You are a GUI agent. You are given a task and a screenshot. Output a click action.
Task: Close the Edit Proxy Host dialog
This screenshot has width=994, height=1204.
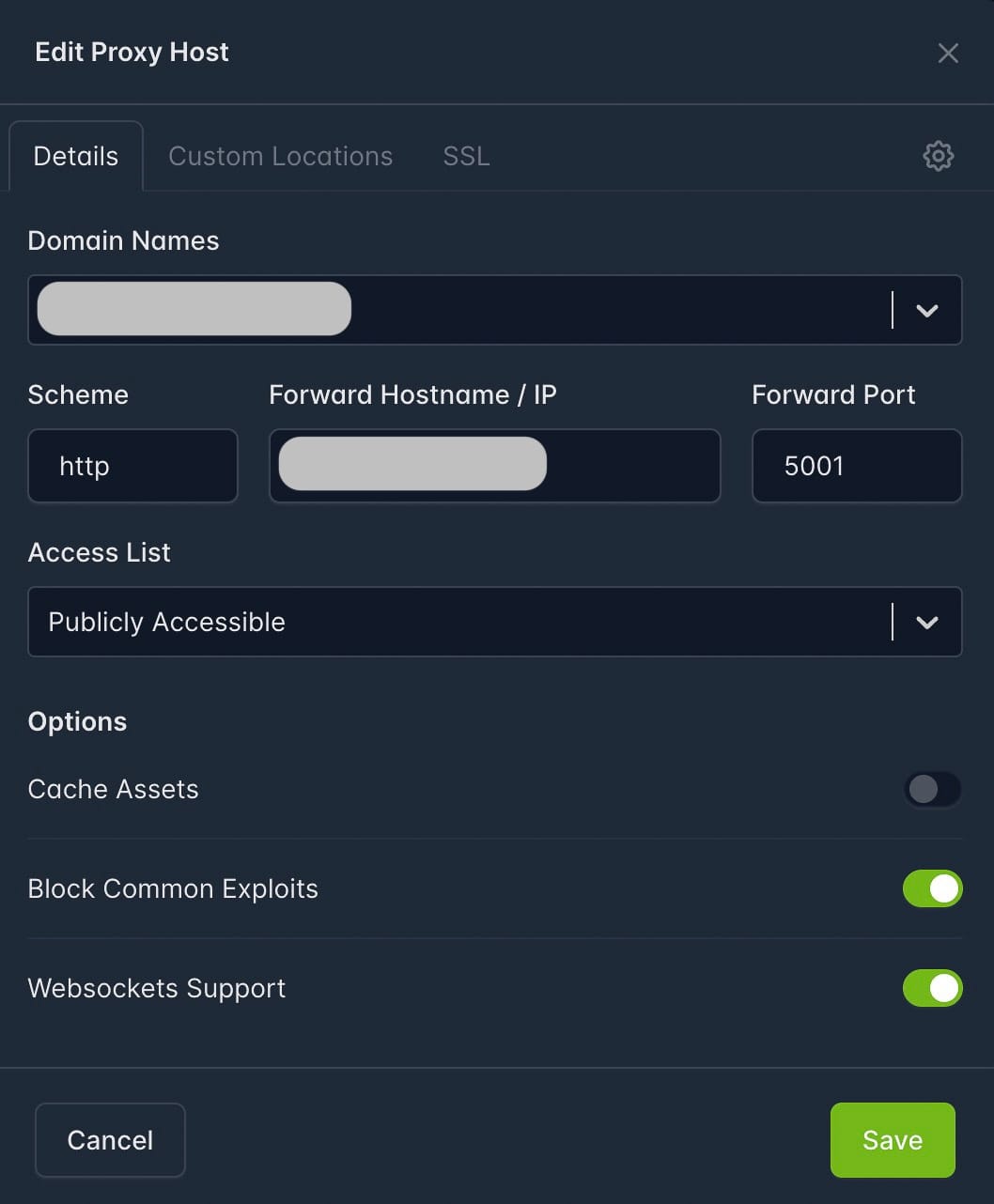pos(948,54)
